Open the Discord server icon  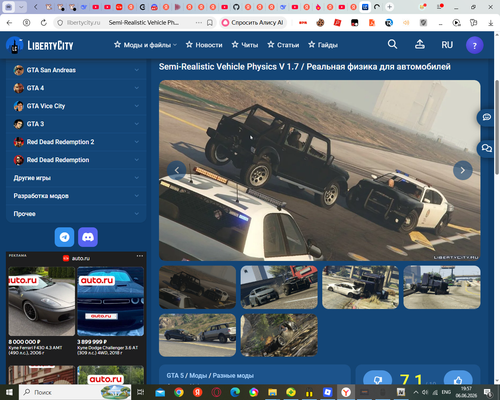(x=88, y=237)
